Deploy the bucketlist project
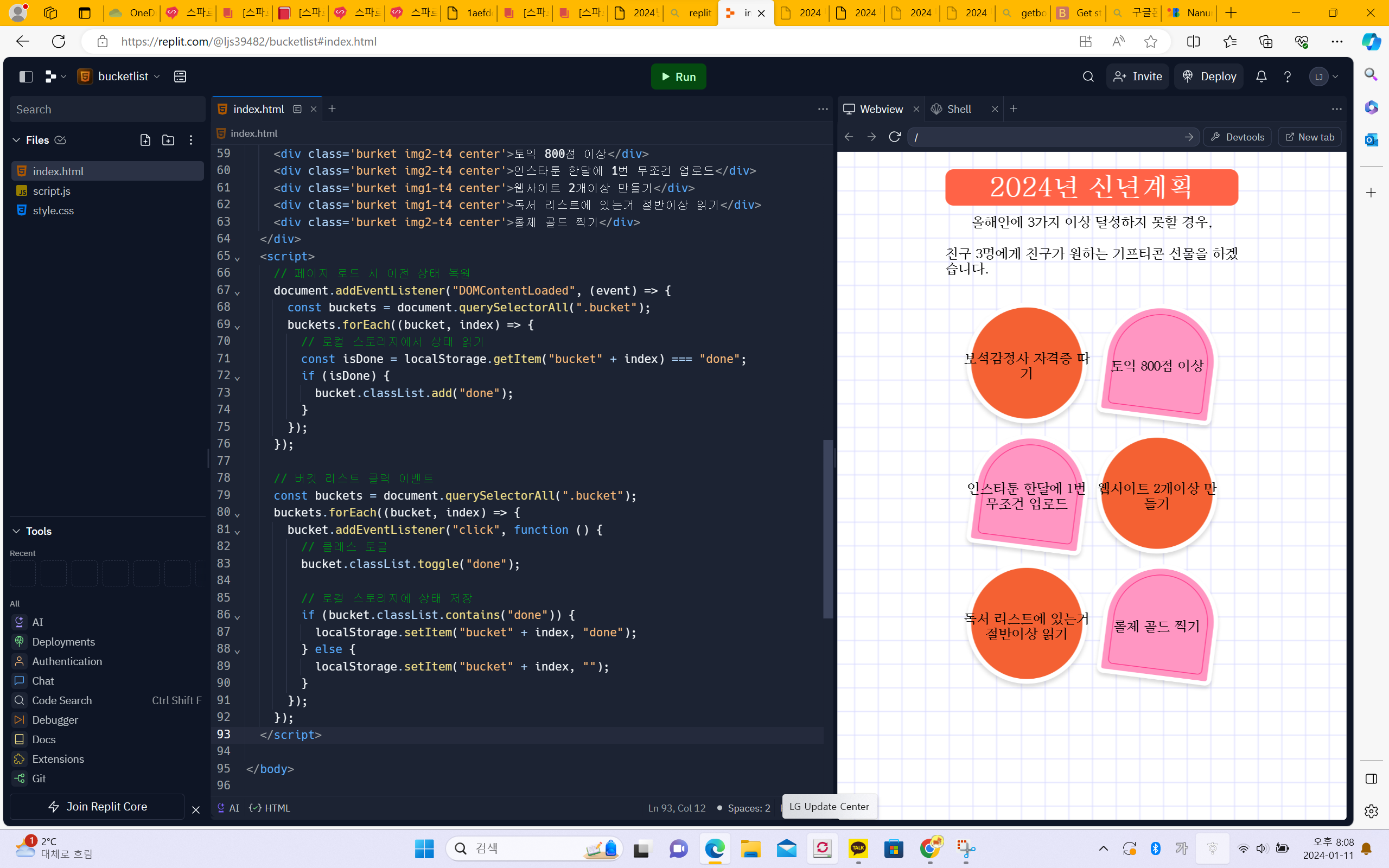Image resolution: width=1389 pixels, height=868 pixels. coord(1208,76)
